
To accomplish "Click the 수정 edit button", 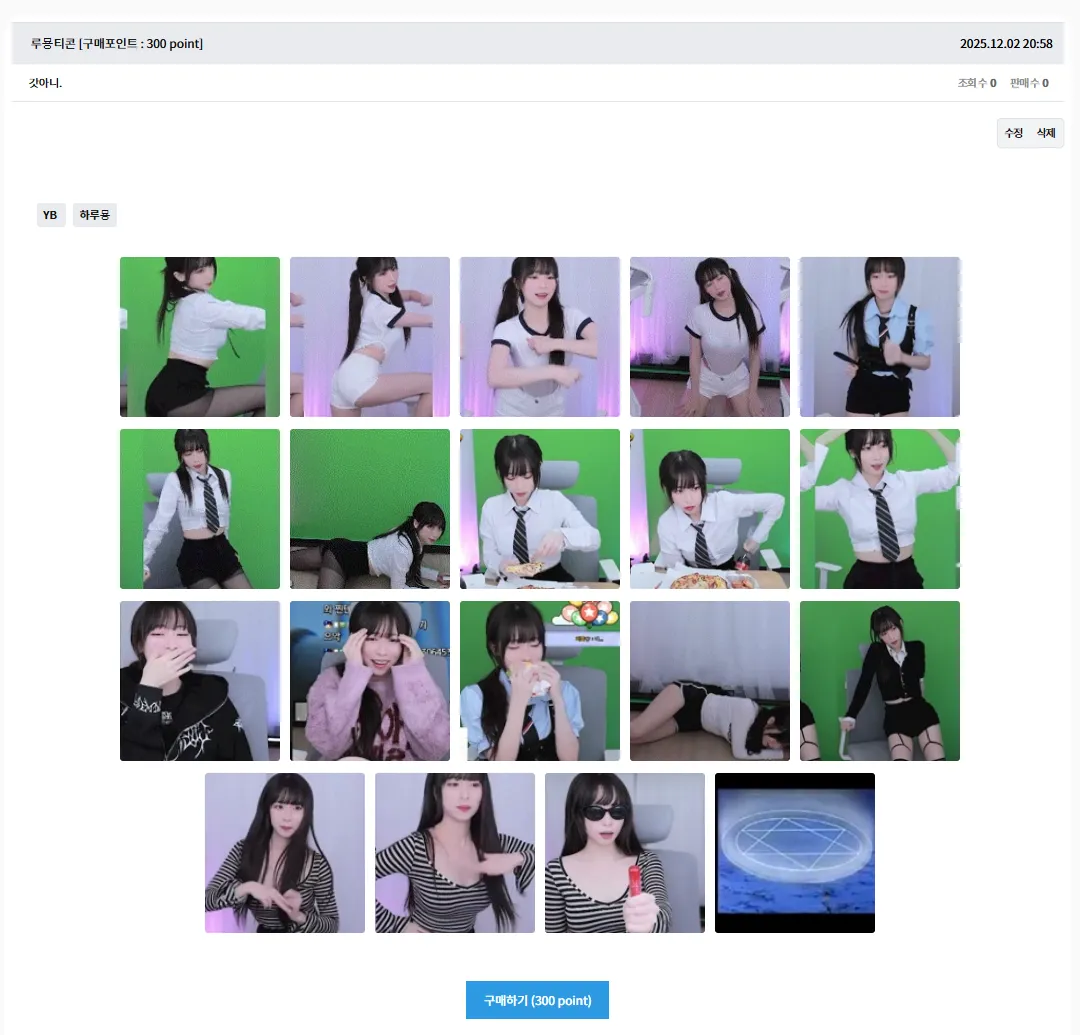I will point(1013,132).
